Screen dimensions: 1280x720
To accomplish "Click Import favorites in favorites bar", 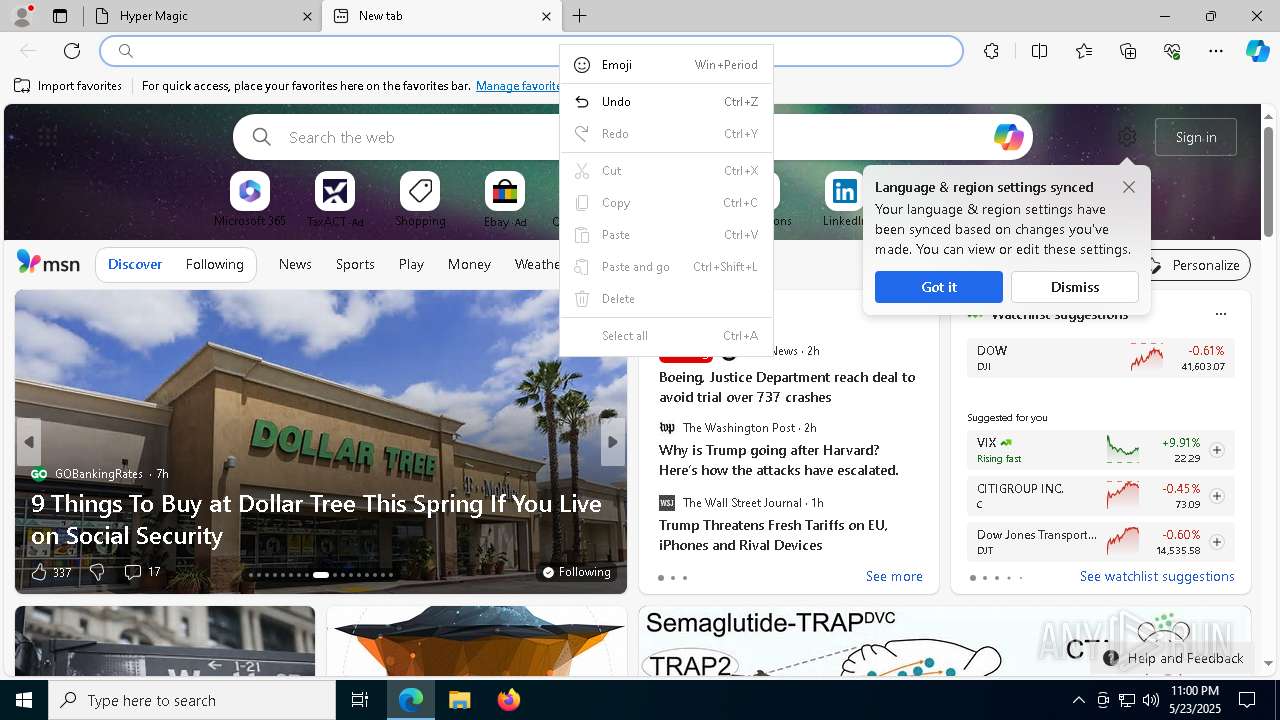I will tap(68, 86).
